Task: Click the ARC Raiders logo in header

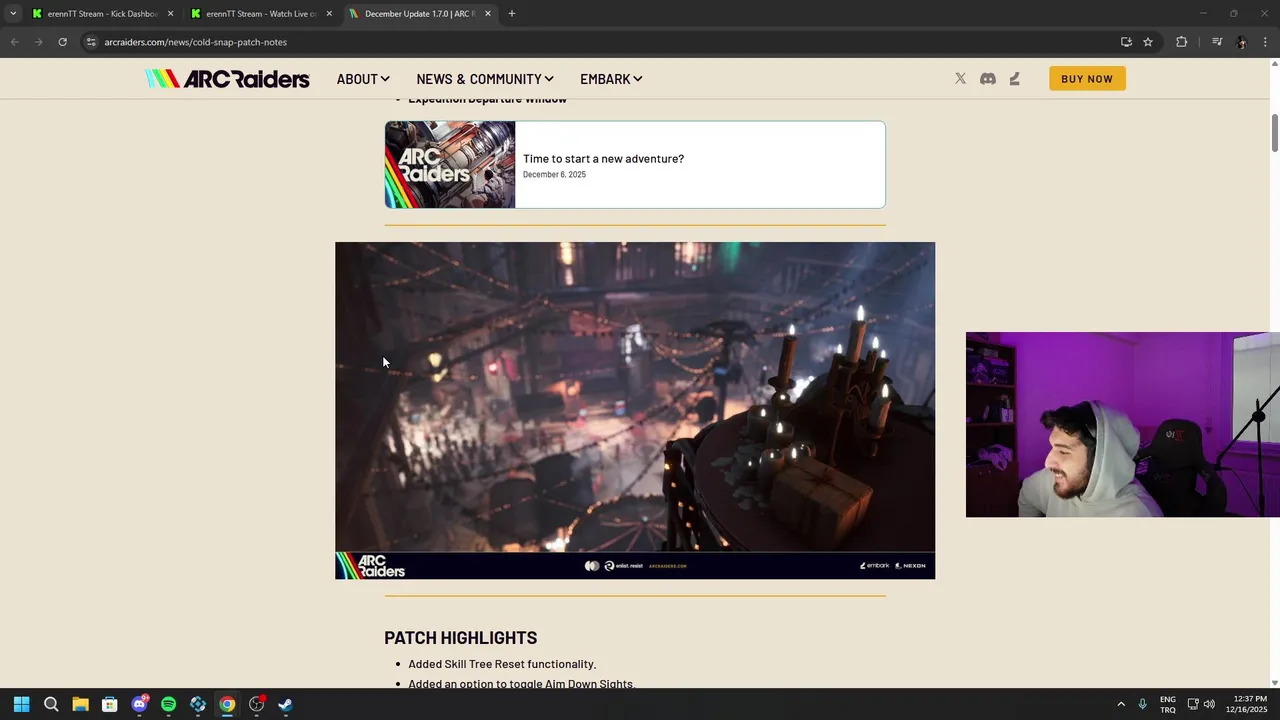Action: pos(227,79)
